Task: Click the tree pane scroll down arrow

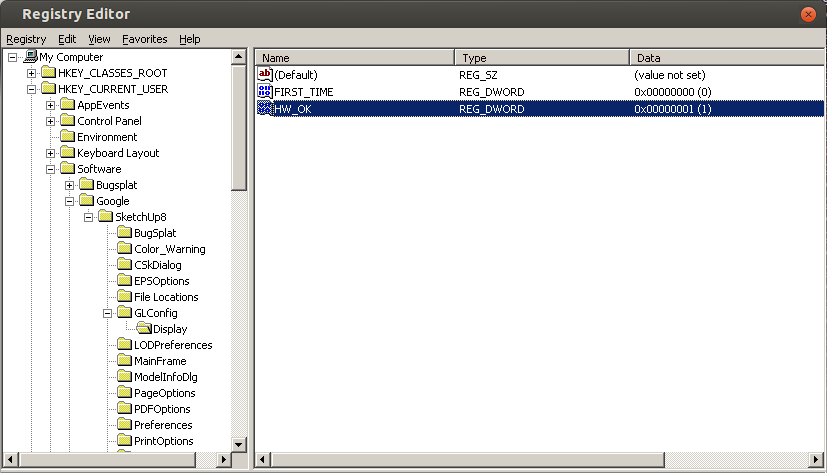Action: click(x=239, y=444)
